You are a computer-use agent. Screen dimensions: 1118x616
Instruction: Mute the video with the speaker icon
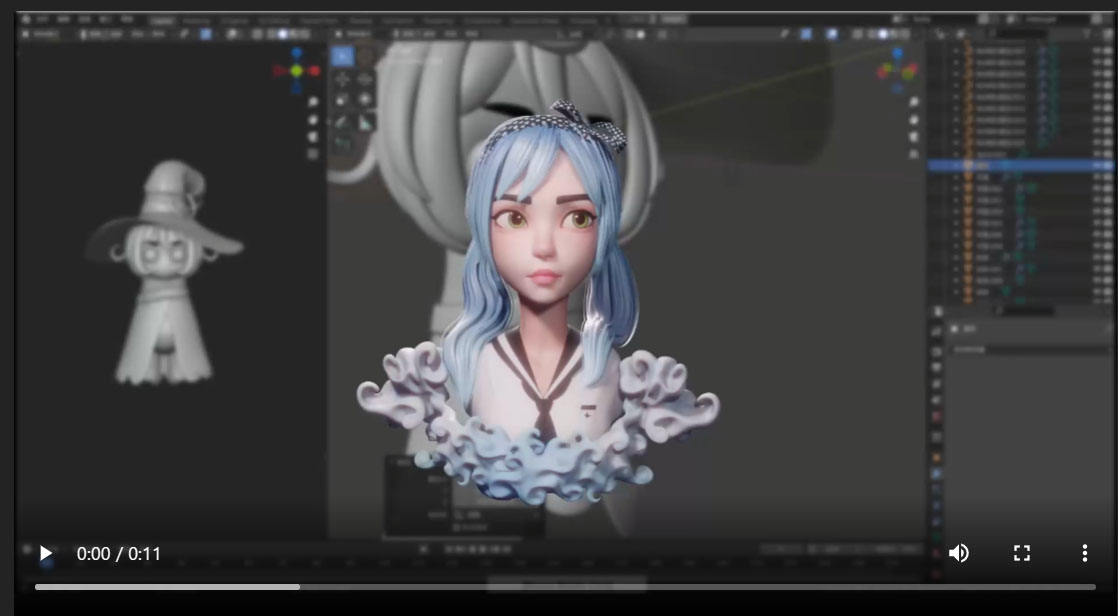(958, 553)
